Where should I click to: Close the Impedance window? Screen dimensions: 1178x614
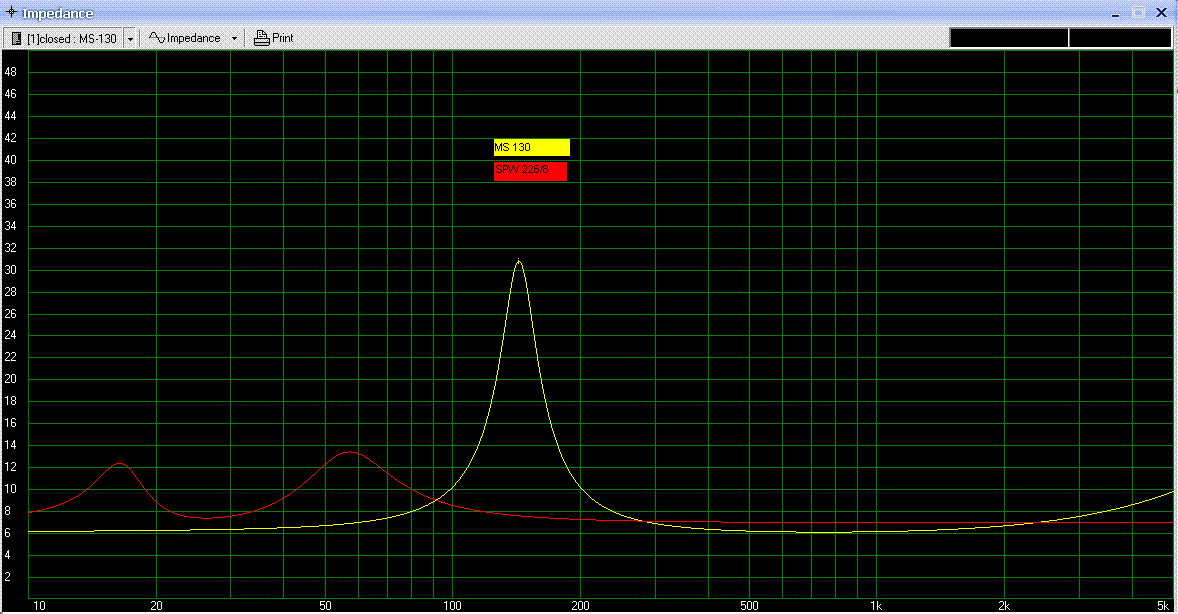pyautogui.click(x=1161, y=13)
